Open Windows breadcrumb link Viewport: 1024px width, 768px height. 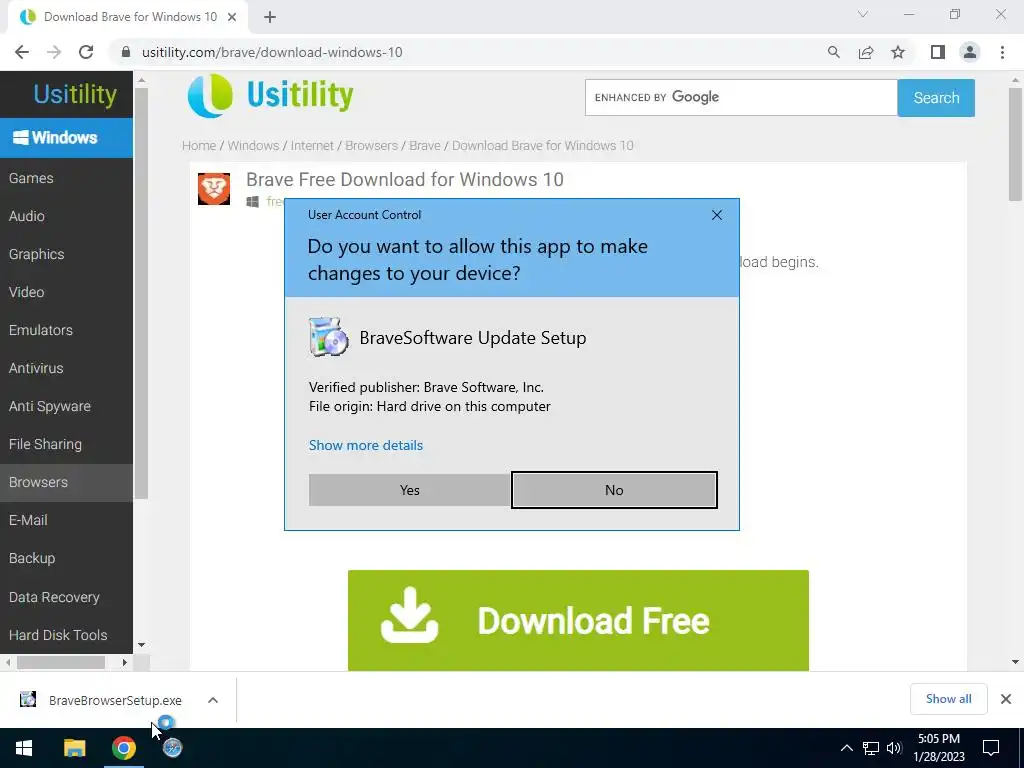253,146
